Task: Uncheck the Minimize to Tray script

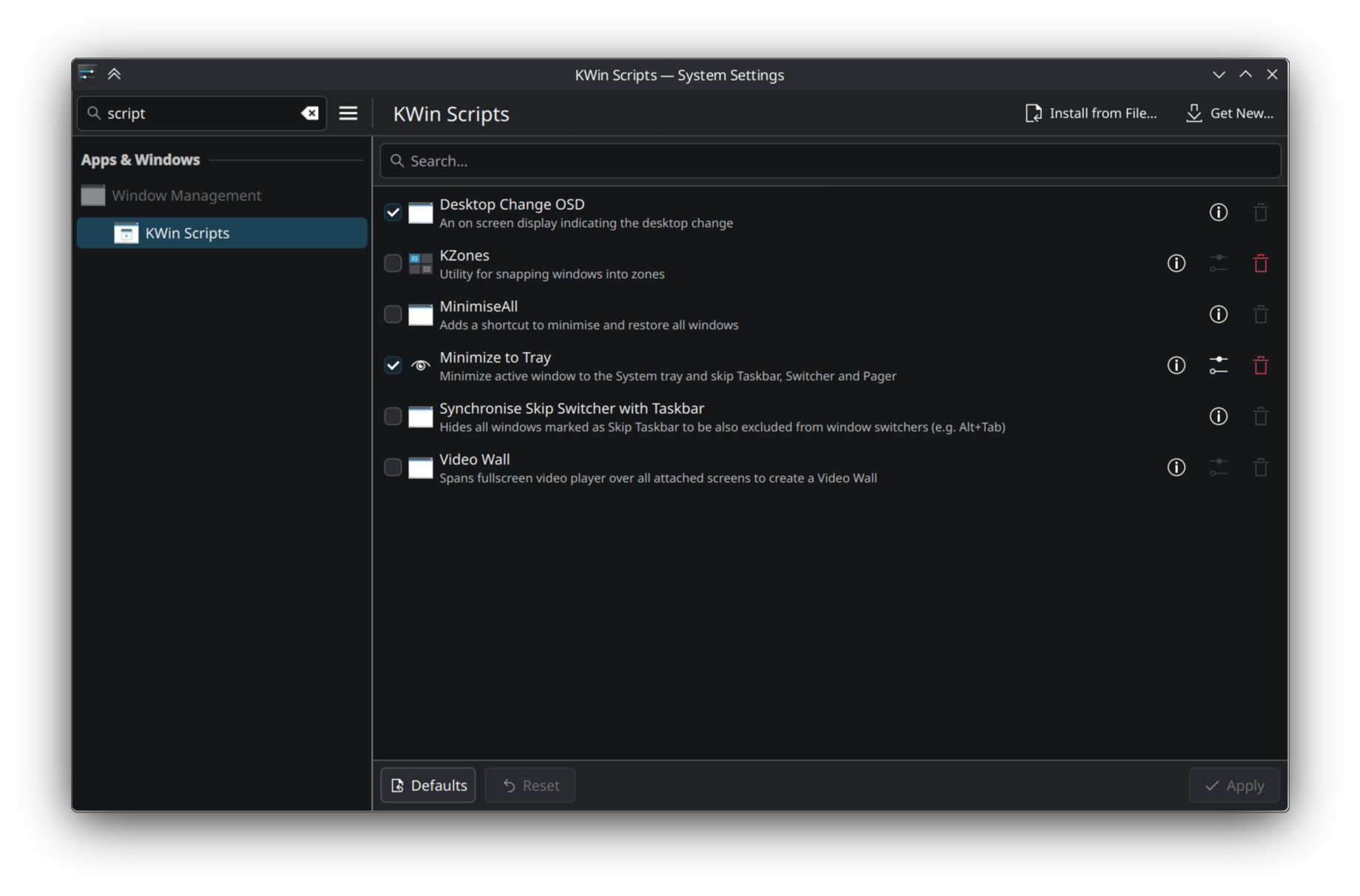Action: (x=393, y=366)
